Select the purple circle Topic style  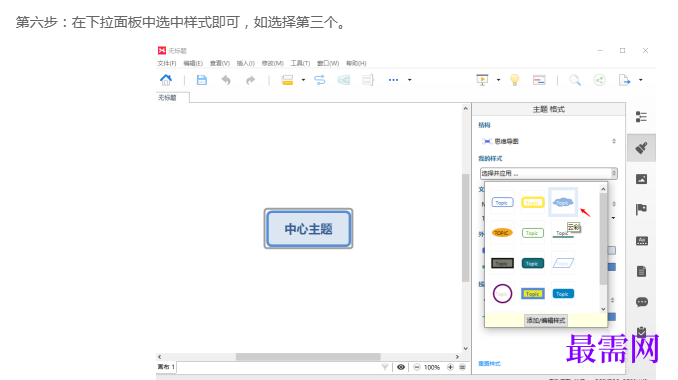[x=502, y=294]
